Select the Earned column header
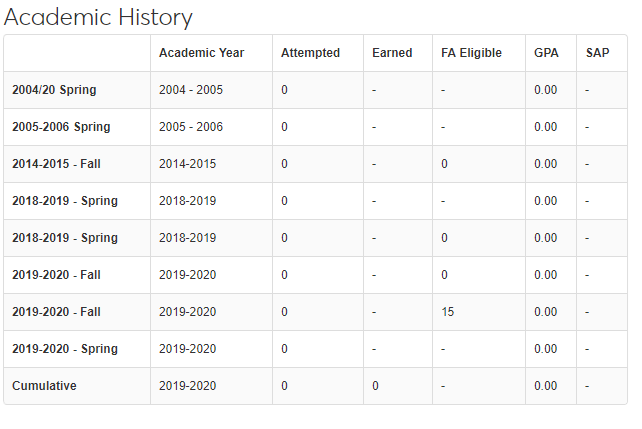Screen dimensions: 642x429 click(x=392, y=53)
